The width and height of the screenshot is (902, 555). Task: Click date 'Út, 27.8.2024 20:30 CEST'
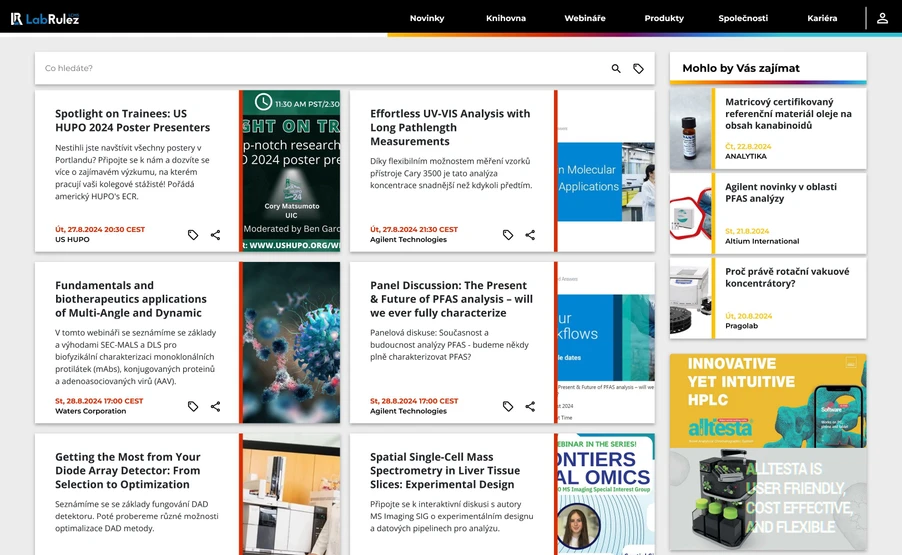click(100, 229)
